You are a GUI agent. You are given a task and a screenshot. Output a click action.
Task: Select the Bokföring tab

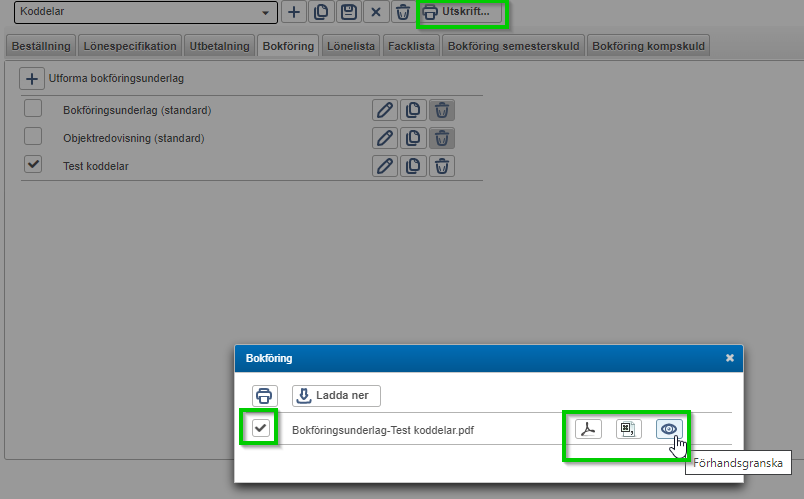[x=288, y=46]
